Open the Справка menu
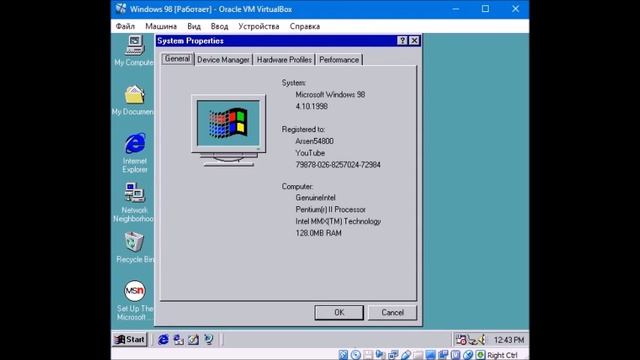This screenshot has width=640, height=360. [304, 26]
